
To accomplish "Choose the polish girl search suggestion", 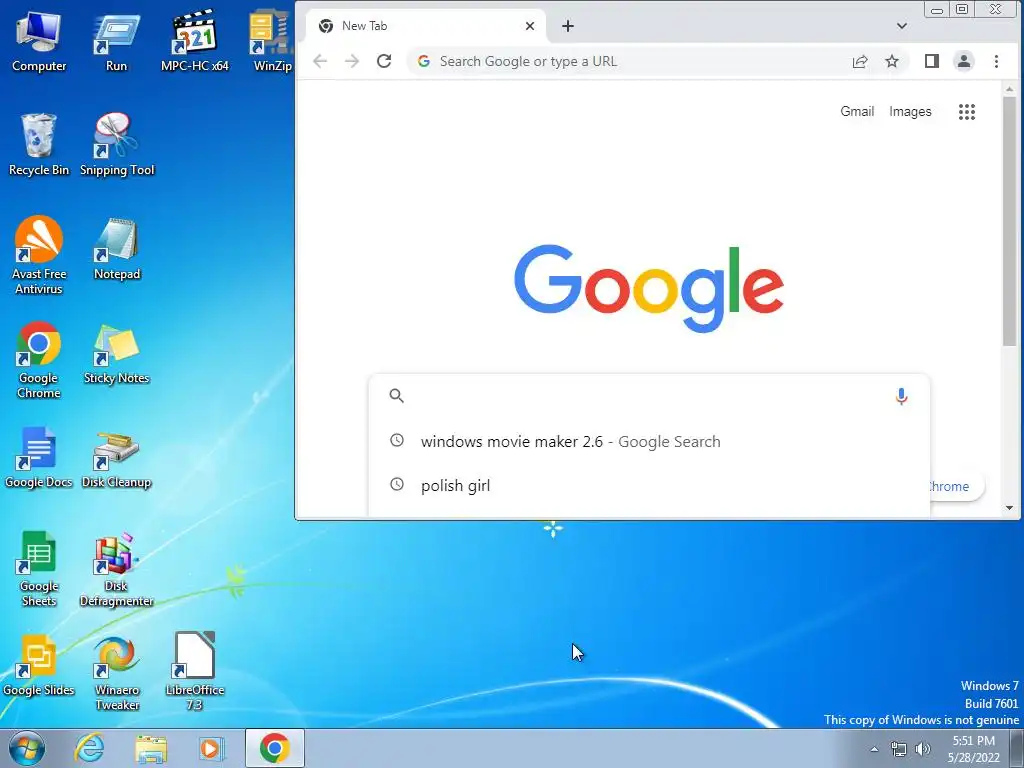I will [648, 485].
